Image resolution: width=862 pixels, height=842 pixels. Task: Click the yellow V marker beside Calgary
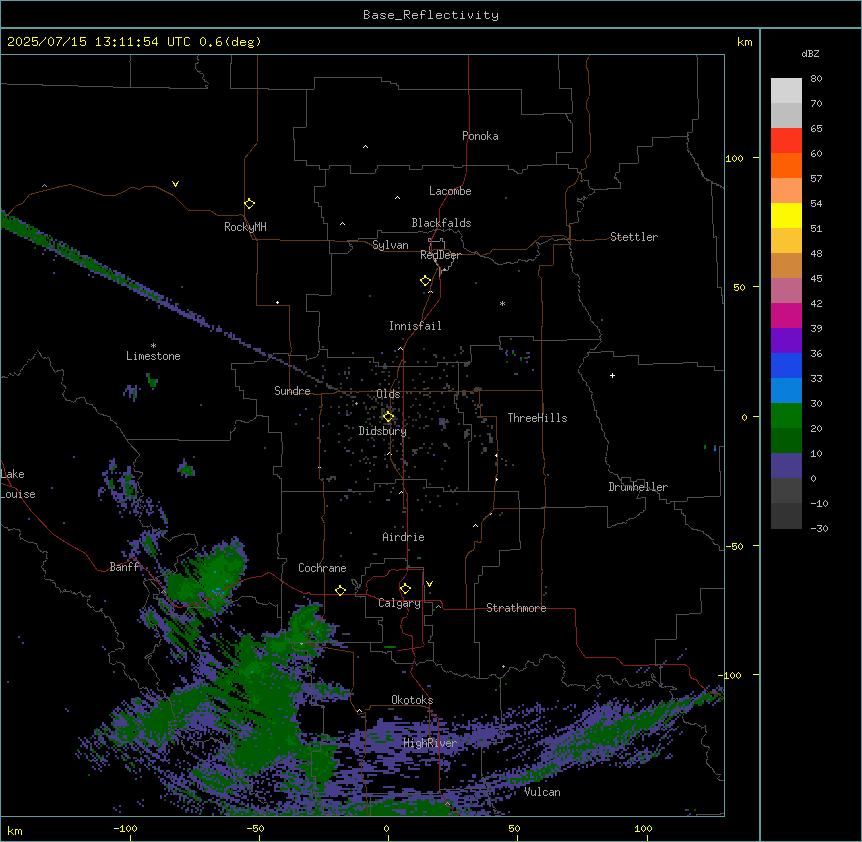point(429,584)
